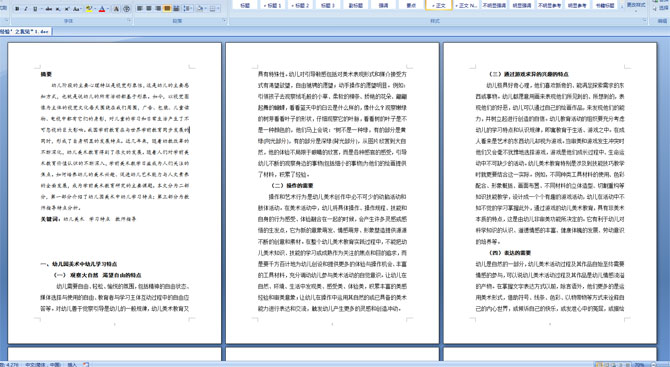
Task: Click the text highlight color marker
Action: [88, 9]
